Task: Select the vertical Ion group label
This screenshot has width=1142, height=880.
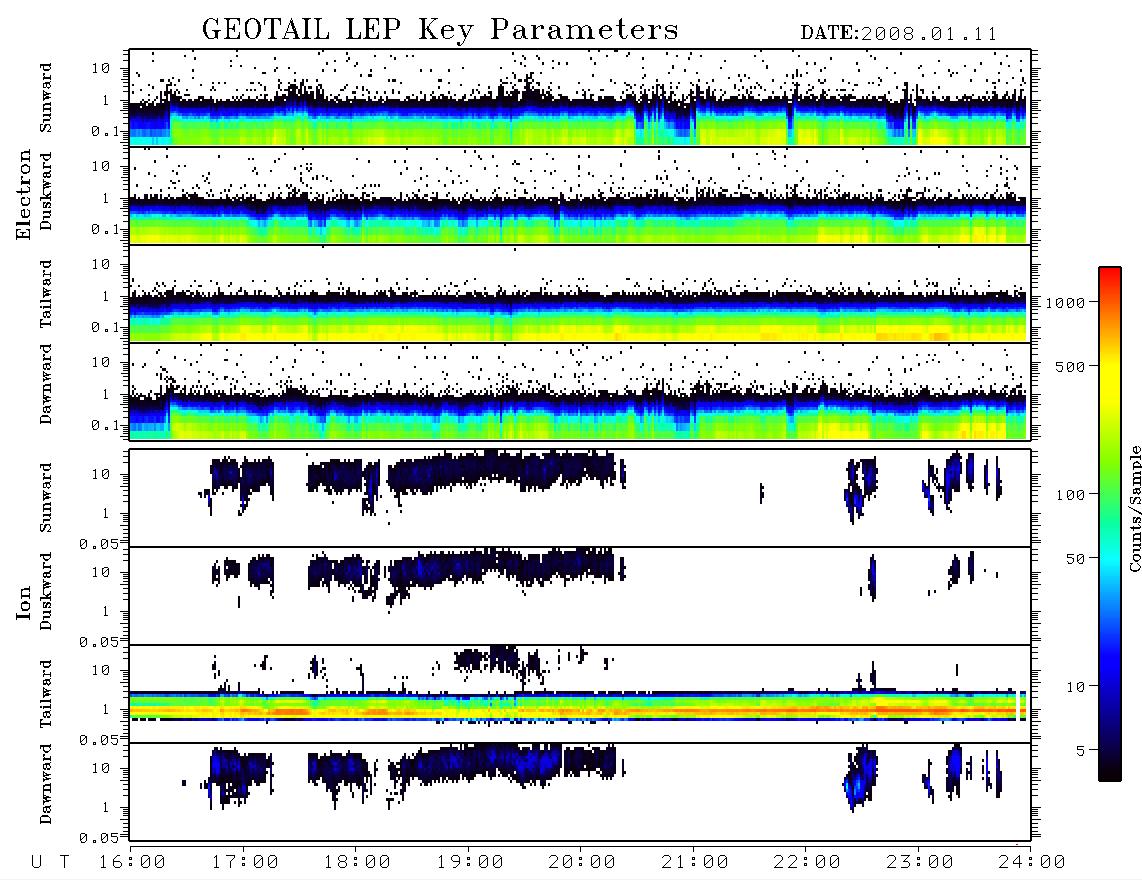Action: point(23,603)
